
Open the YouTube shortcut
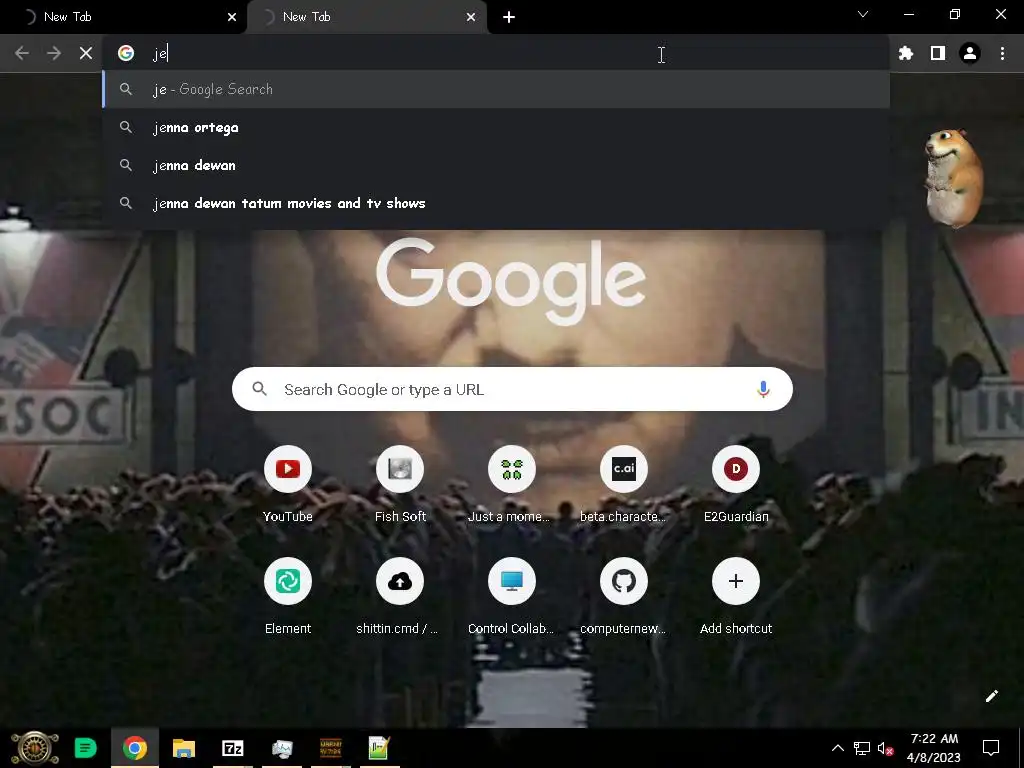[x=287, y=485]
